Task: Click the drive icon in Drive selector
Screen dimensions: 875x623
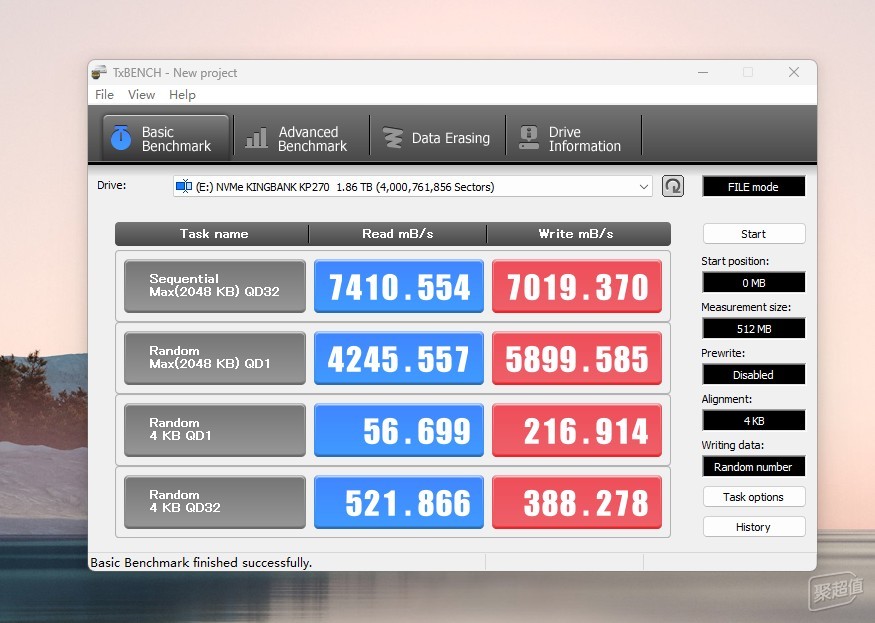Action: (183, 186)
